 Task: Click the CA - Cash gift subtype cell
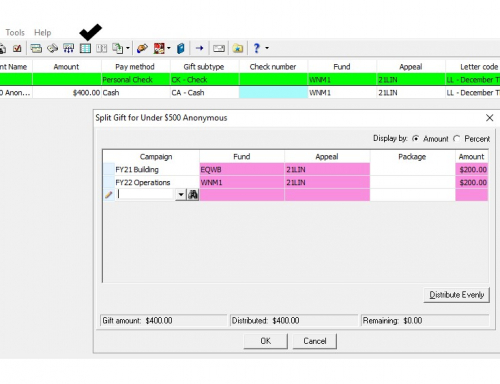[x=204, y=92]
